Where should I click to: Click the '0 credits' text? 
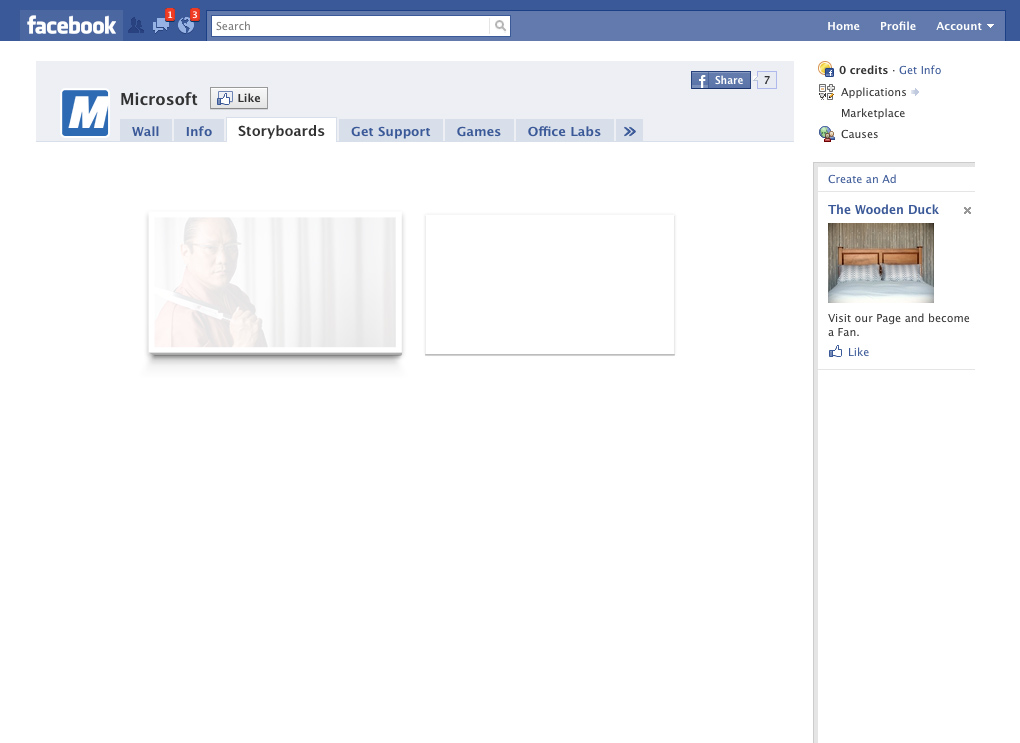(x=863, y=70)
